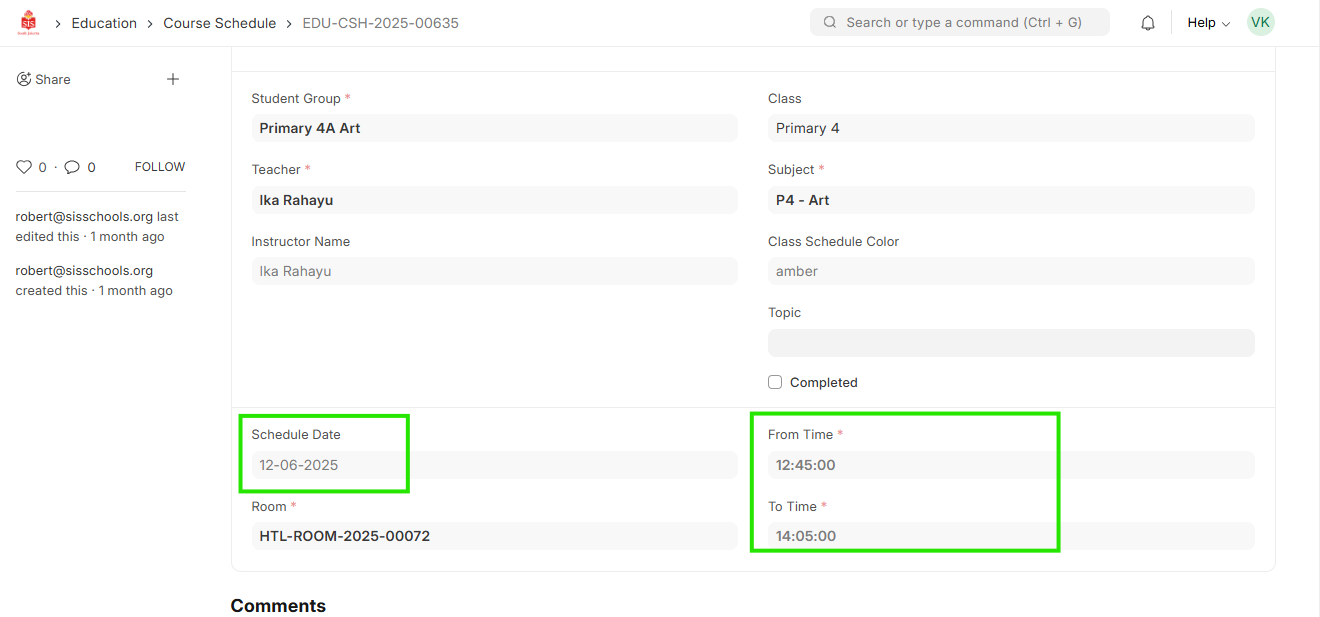Click the plus icon beside Share
Screen dimensions: 1320x617
[173, 79]
